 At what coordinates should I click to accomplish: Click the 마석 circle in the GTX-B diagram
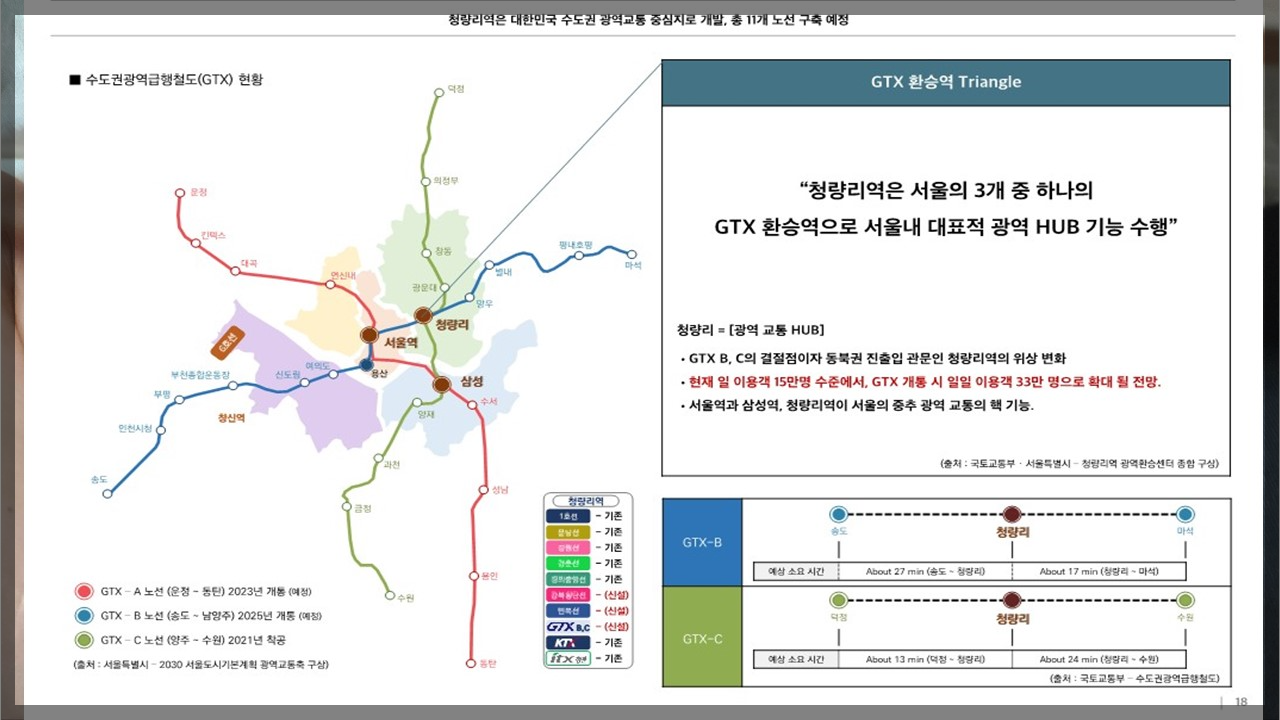pos(1185,514)
